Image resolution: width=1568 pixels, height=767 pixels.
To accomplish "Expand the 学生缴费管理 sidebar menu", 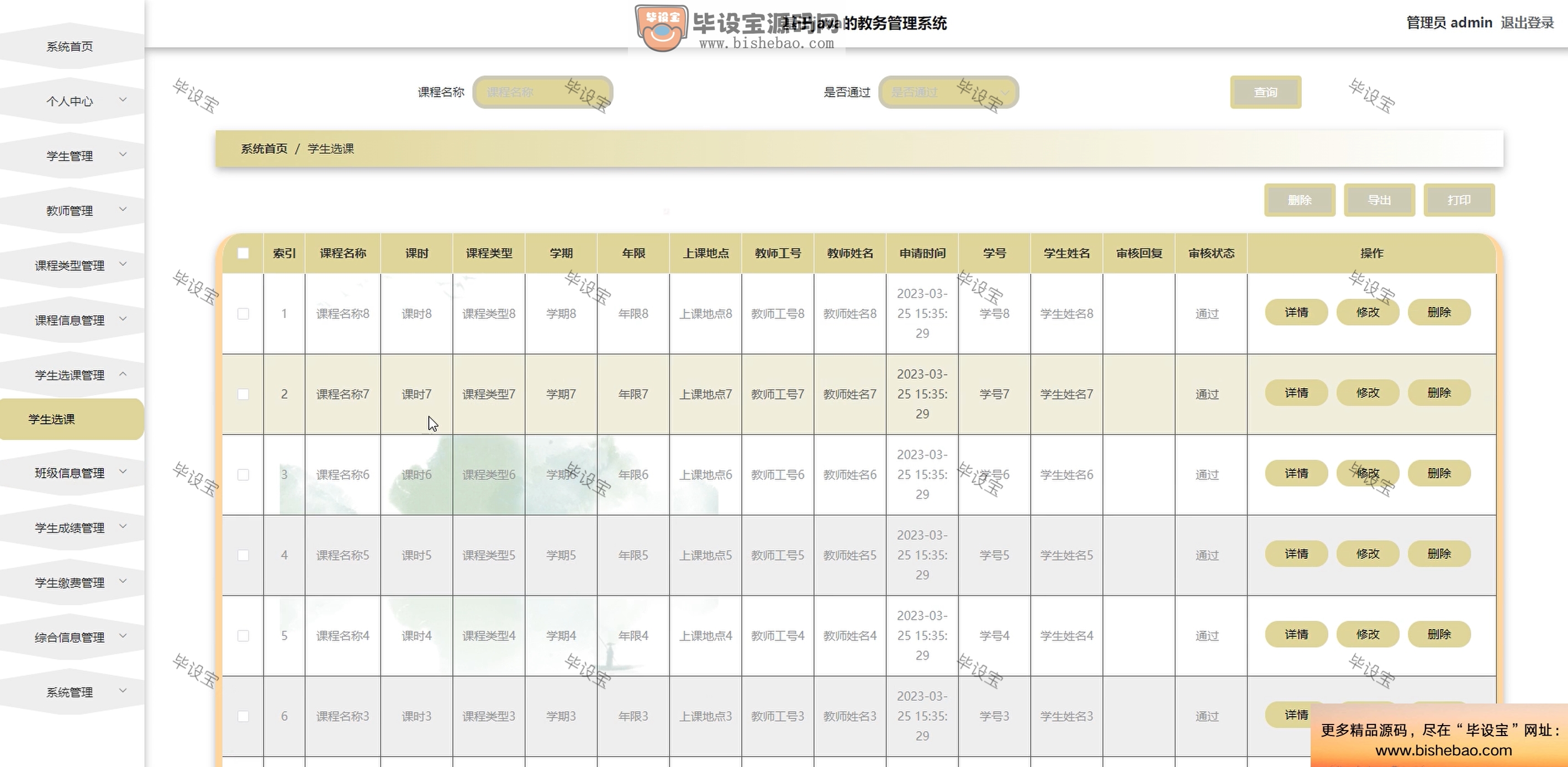I will pyautogui.click(x=72, y=583).
